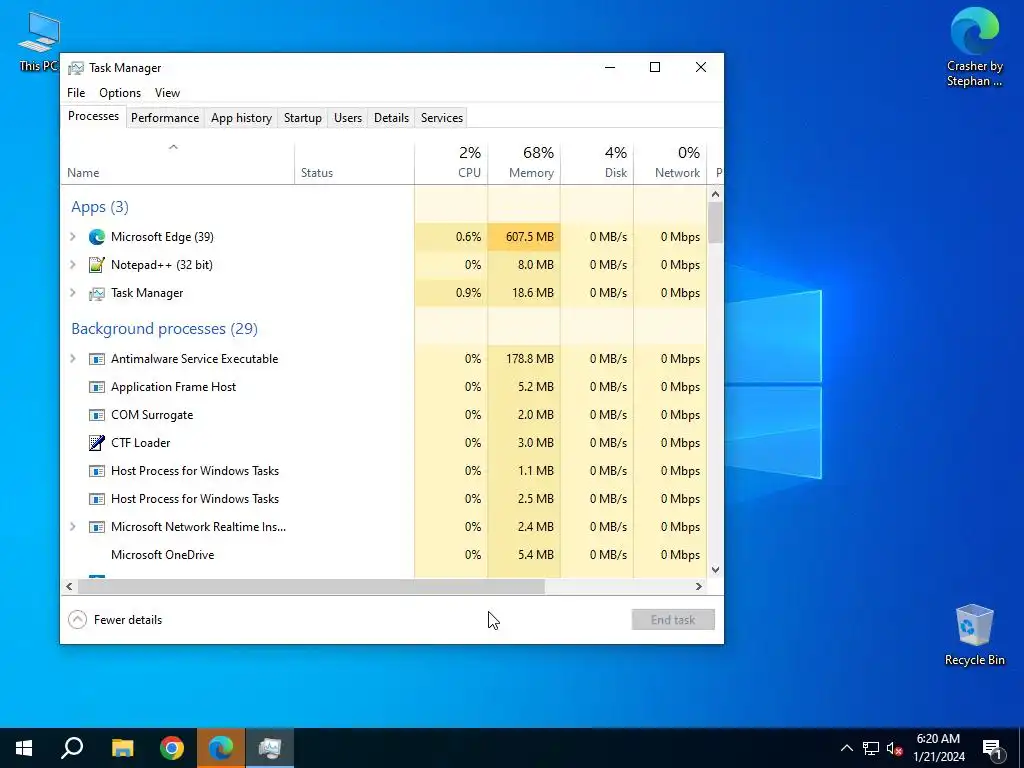Expand the Notepad++ (32 bit) process group

73,265
